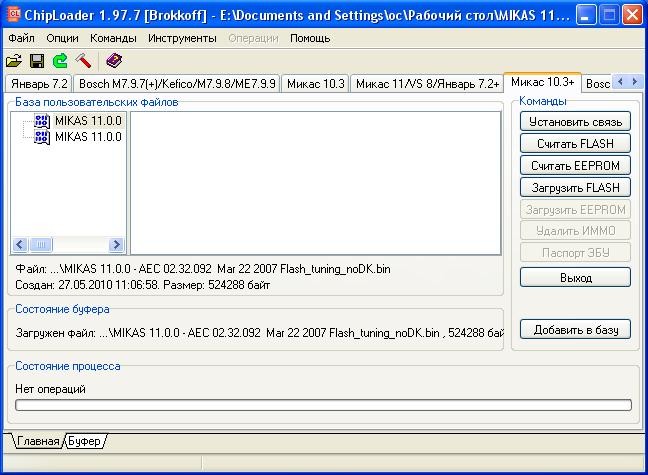This screenshot has width=648, height=475.
Task: Click the Установить связь button
Action: 575,122
